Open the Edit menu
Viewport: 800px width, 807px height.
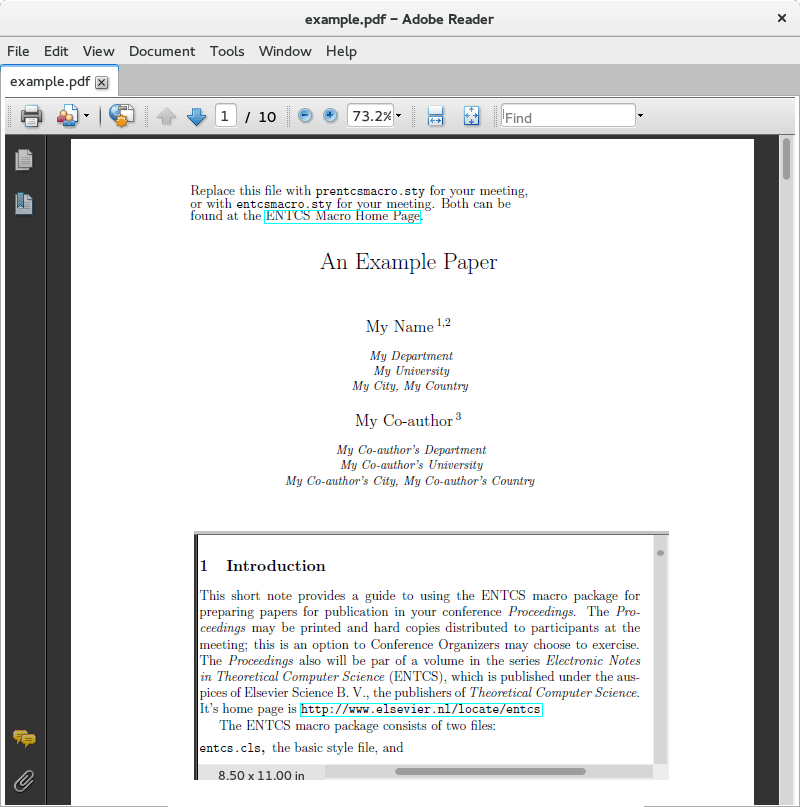point(56,51)
